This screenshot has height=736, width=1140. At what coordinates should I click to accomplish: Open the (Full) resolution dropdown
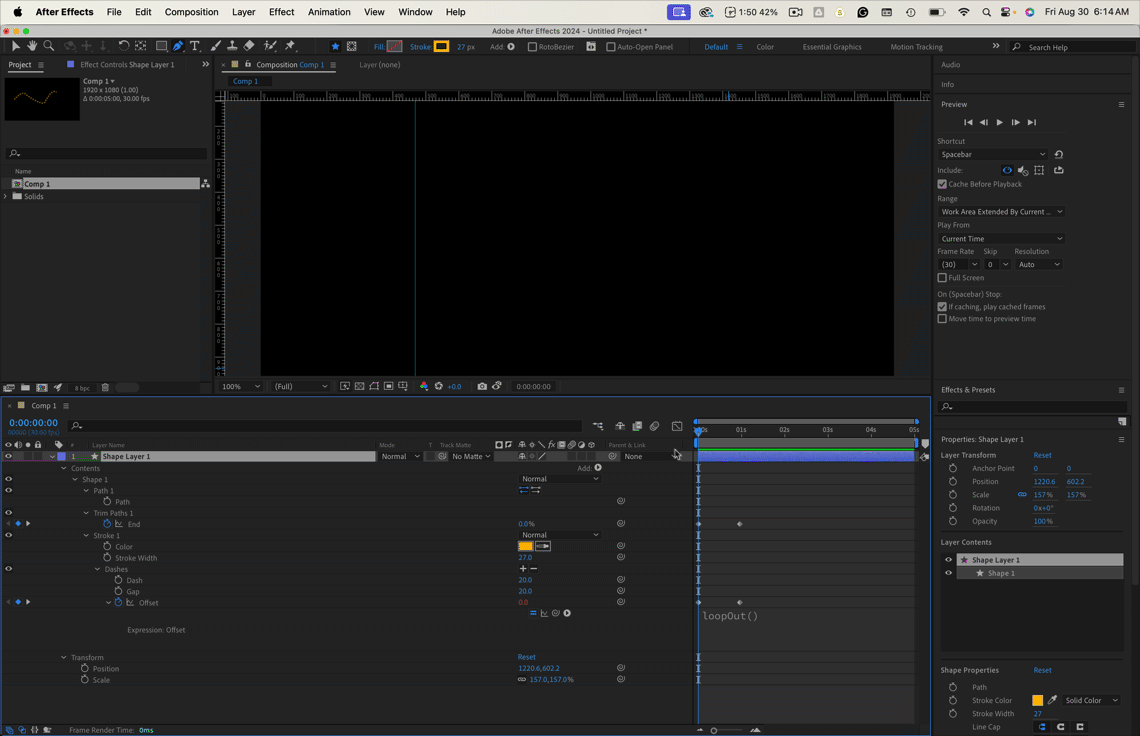tap(300, 386)
